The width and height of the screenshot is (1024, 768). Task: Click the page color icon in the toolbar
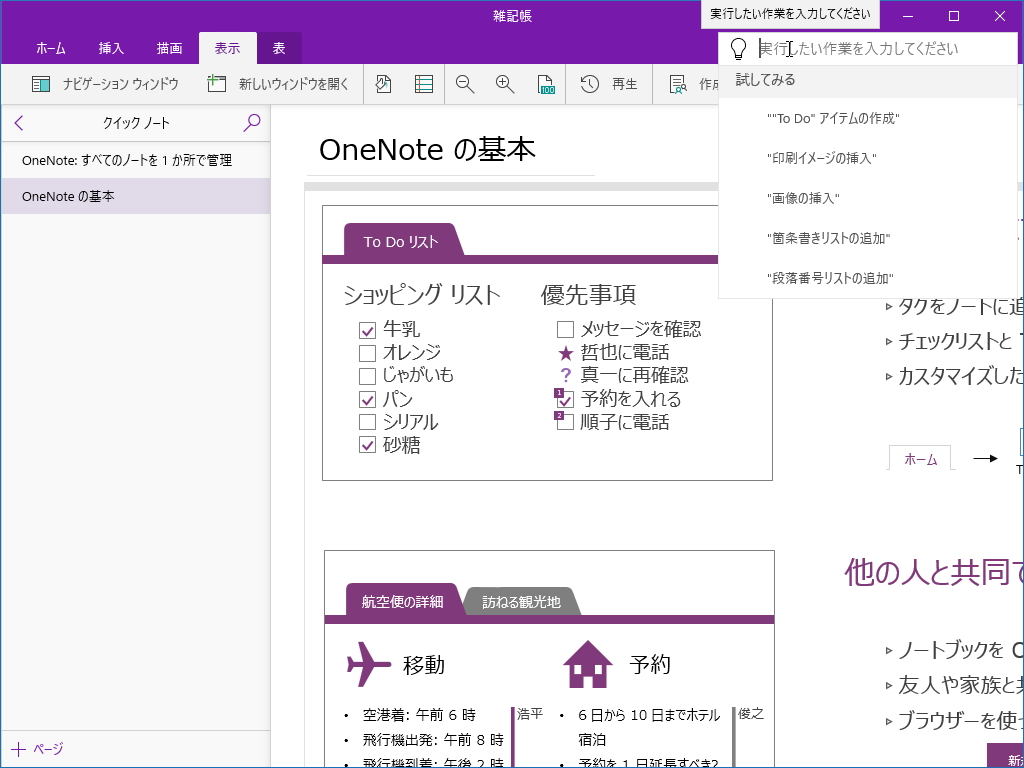click(x=384, y=84)
